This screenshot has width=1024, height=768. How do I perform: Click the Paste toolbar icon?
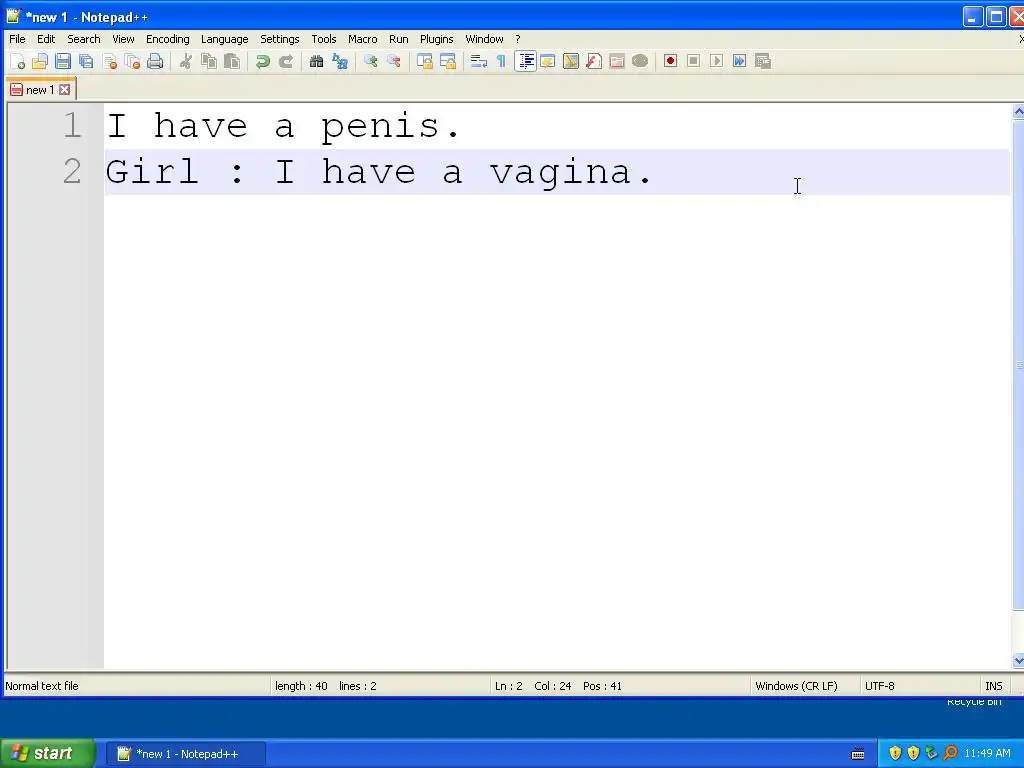232,61
